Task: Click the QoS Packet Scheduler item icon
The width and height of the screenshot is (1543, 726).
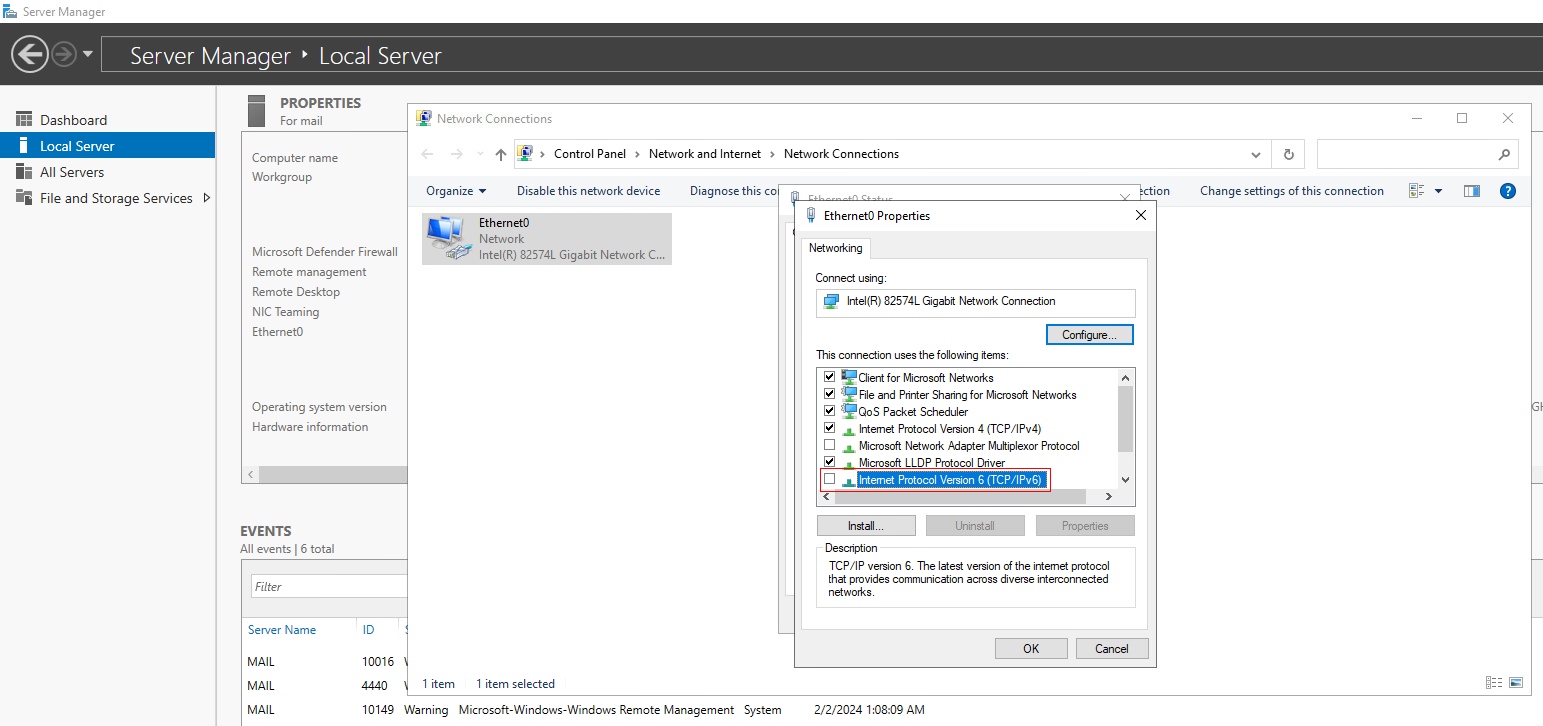Action: pos(849,411)
